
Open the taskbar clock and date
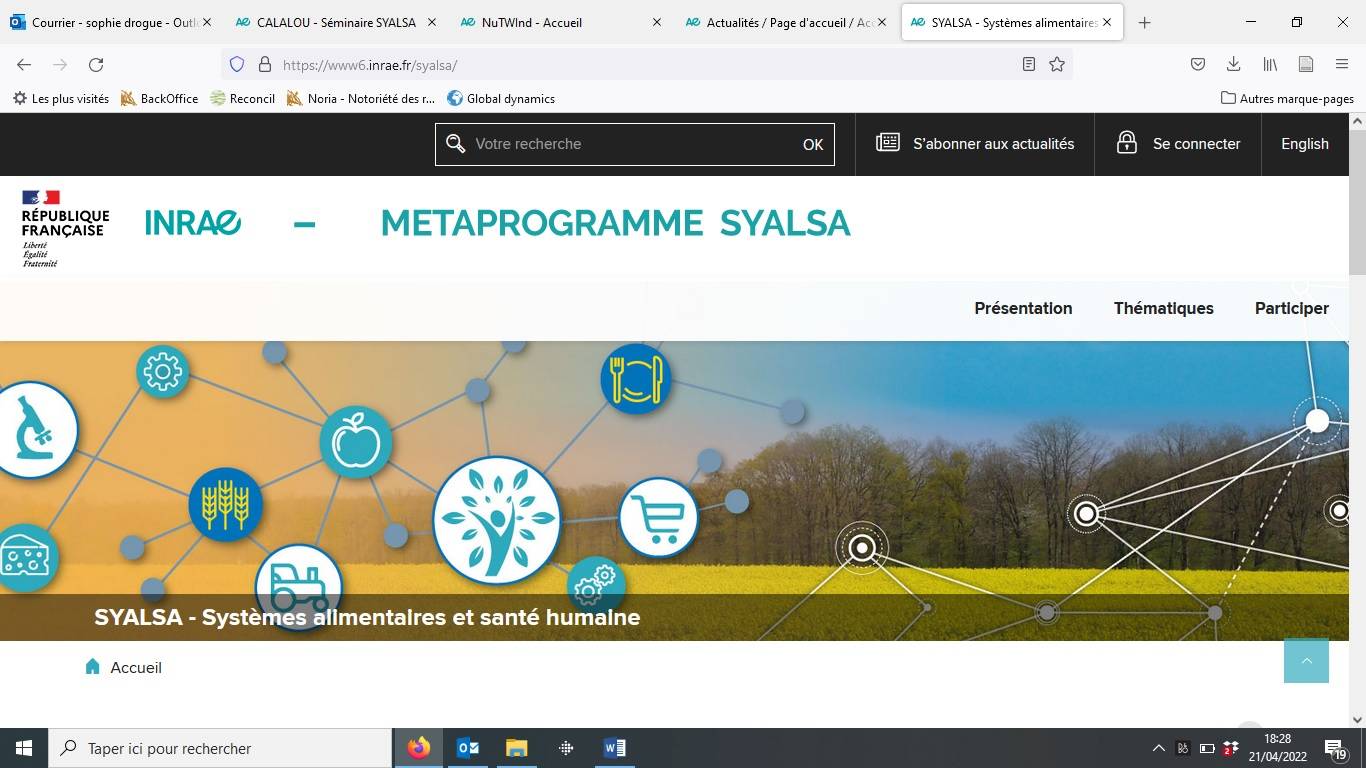[x=1277, y=748]
